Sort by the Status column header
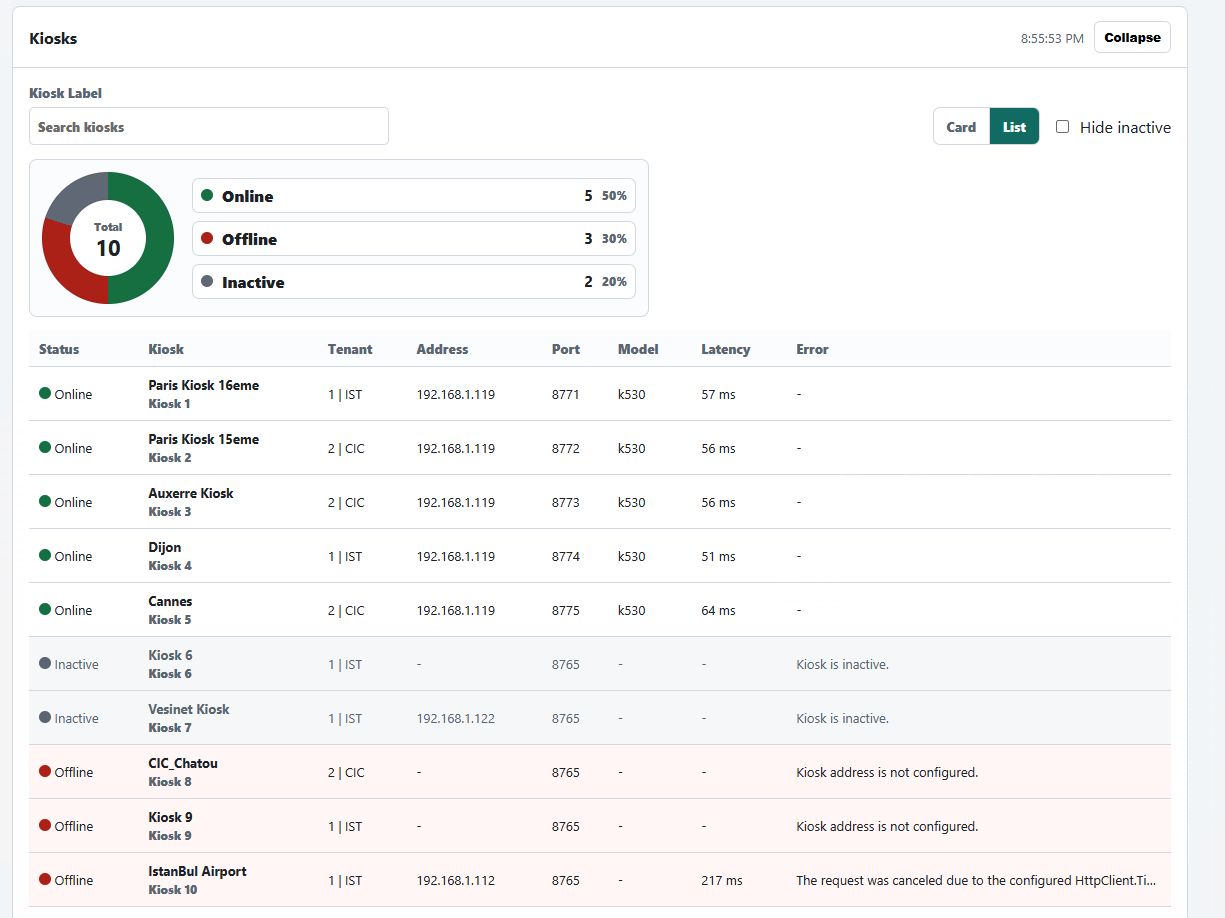The height and width of the screenshot is (918, 1225). [x=59, y=349]
